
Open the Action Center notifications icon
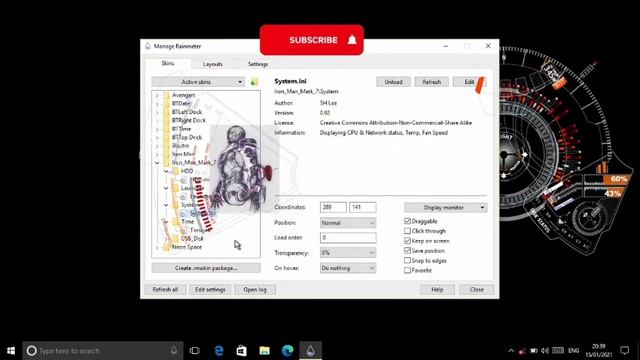[624, 350]
